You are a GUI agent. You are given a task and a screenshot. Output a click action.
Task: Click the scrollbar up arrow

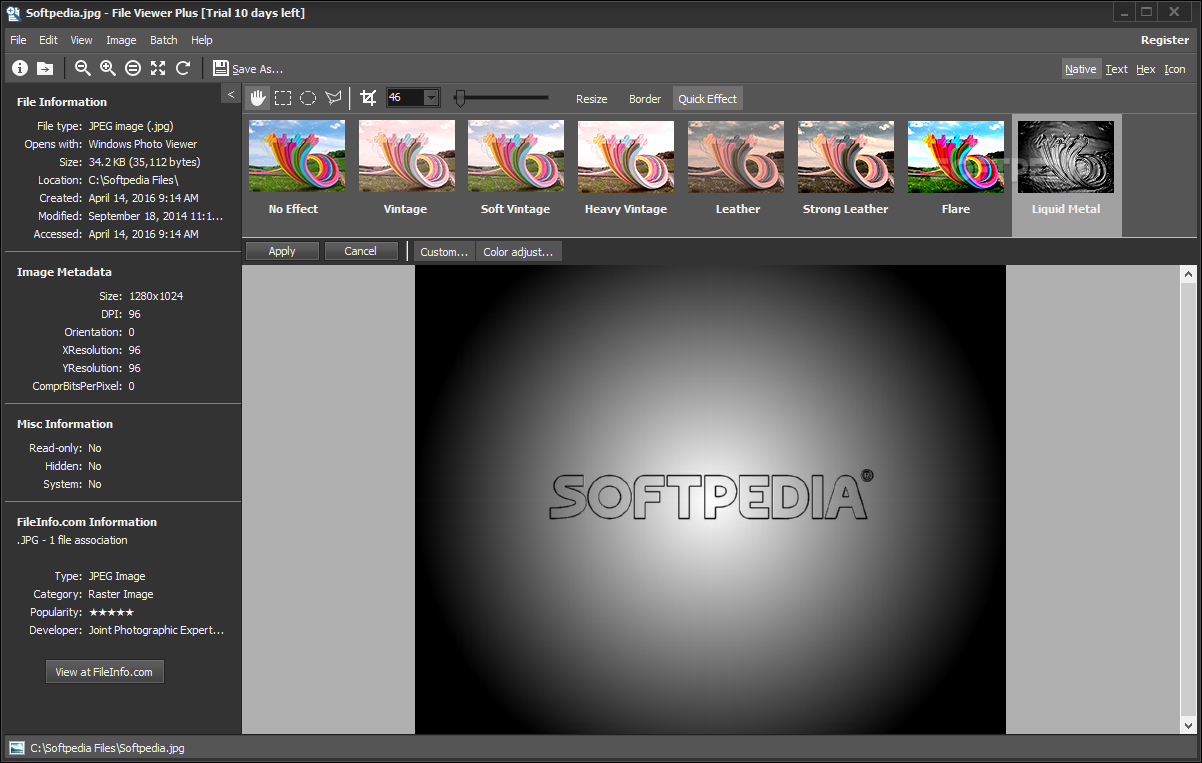click(1188, 274)
